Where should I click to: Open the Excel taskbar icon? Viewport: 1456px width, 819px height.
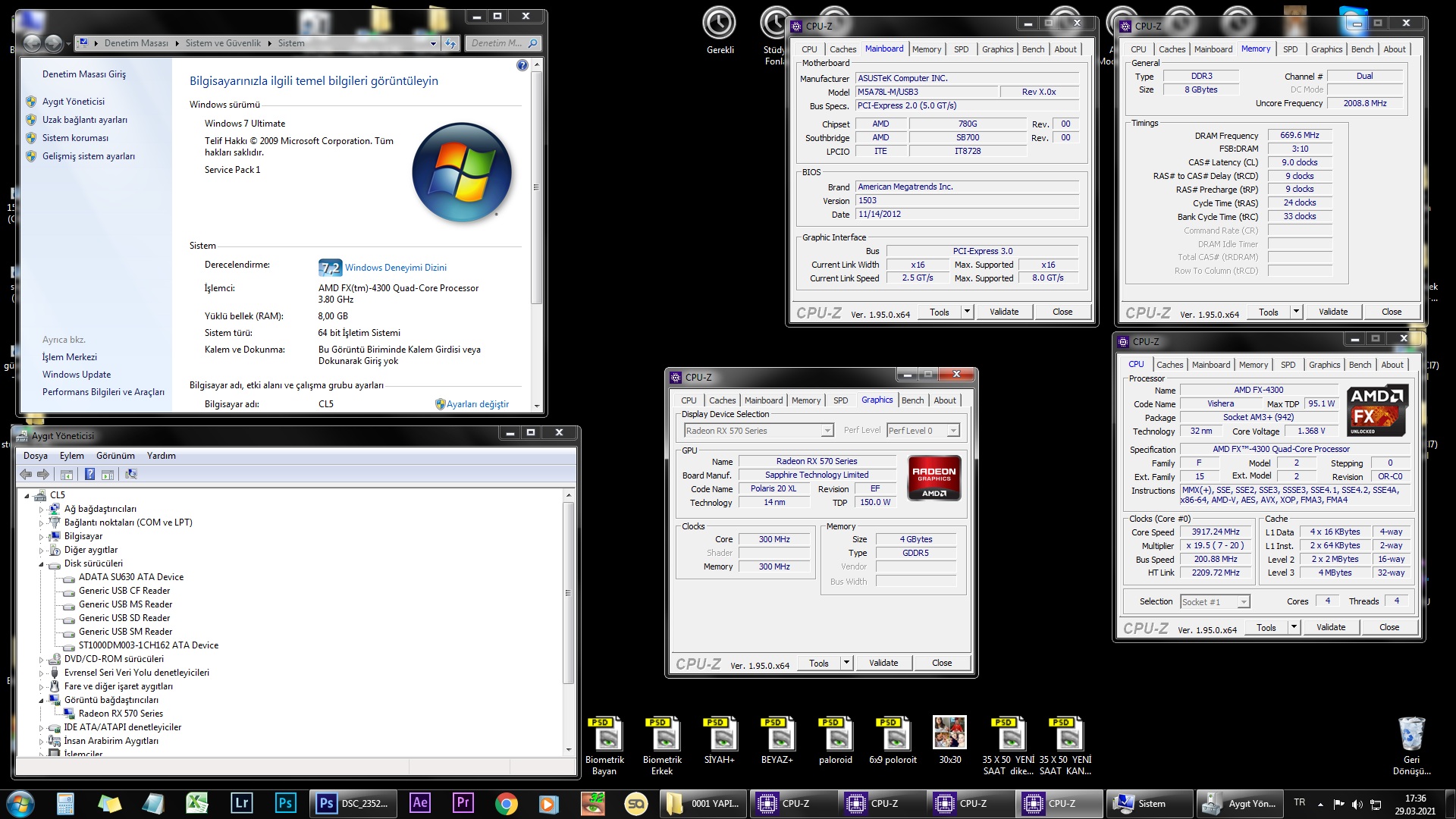pyautogui.click(x=196, y=803)
